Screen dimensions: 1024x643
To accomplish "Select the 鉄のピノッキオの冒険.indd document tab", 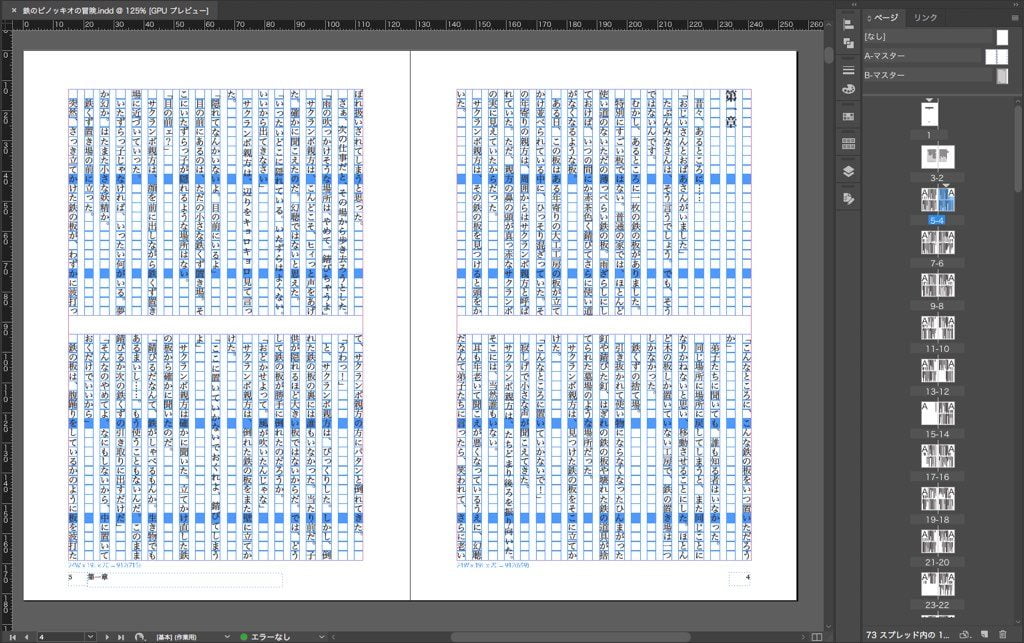I will (x=116, y=10).
